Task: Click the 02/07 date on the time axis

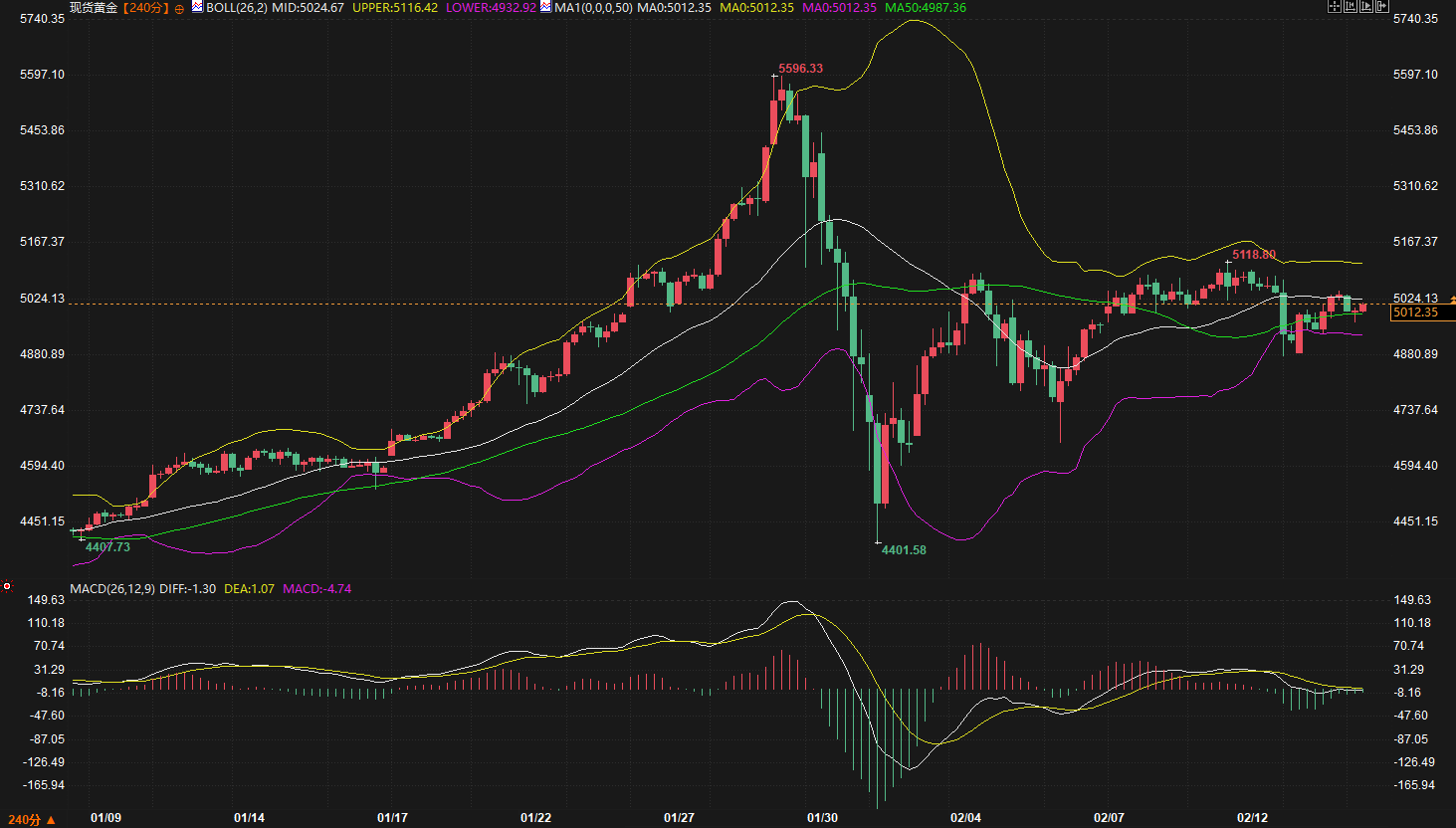Action: point(1109,818)
